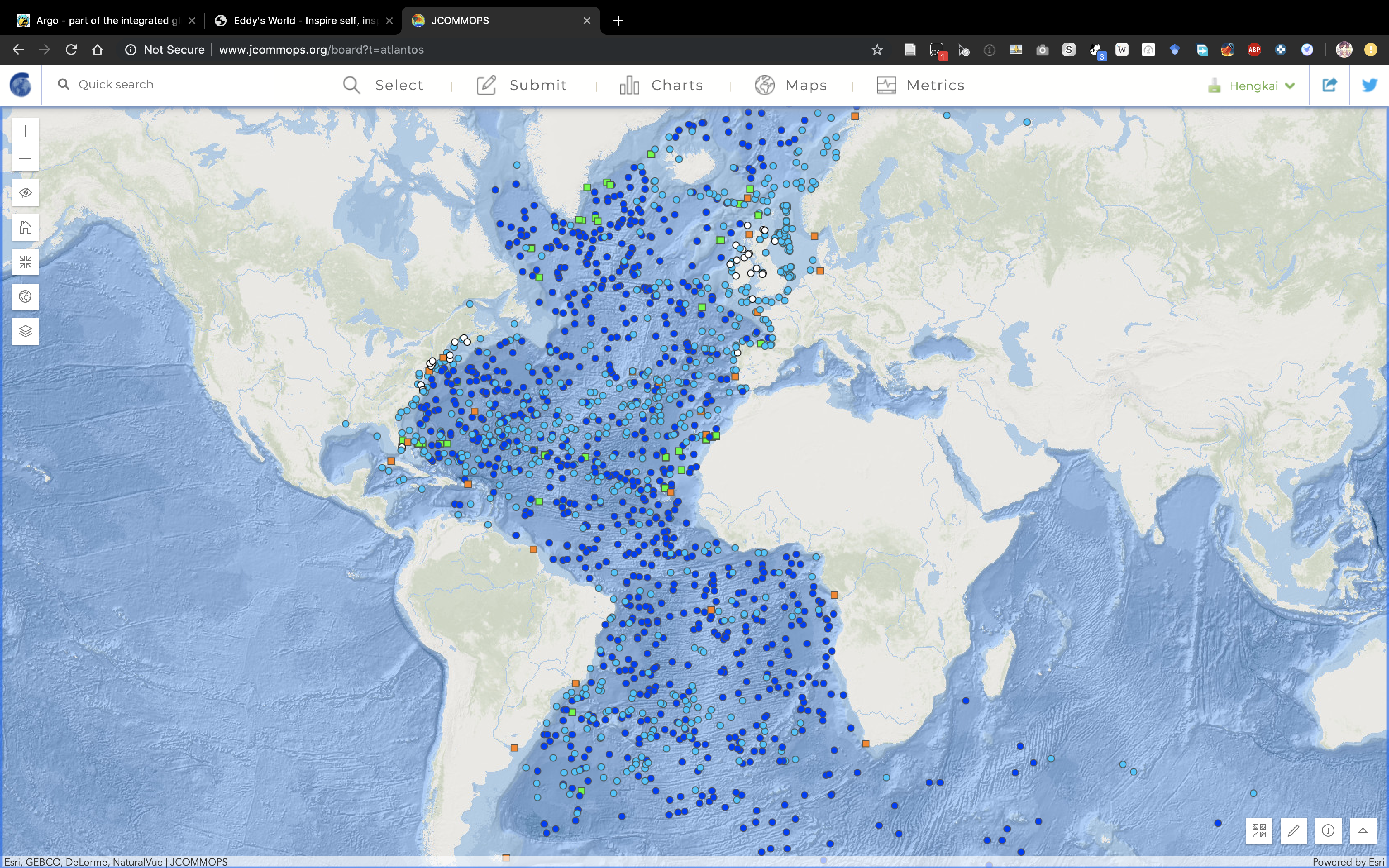
Task: Click the yellow browser alert icon
Action: click(x=1370, y=50)
